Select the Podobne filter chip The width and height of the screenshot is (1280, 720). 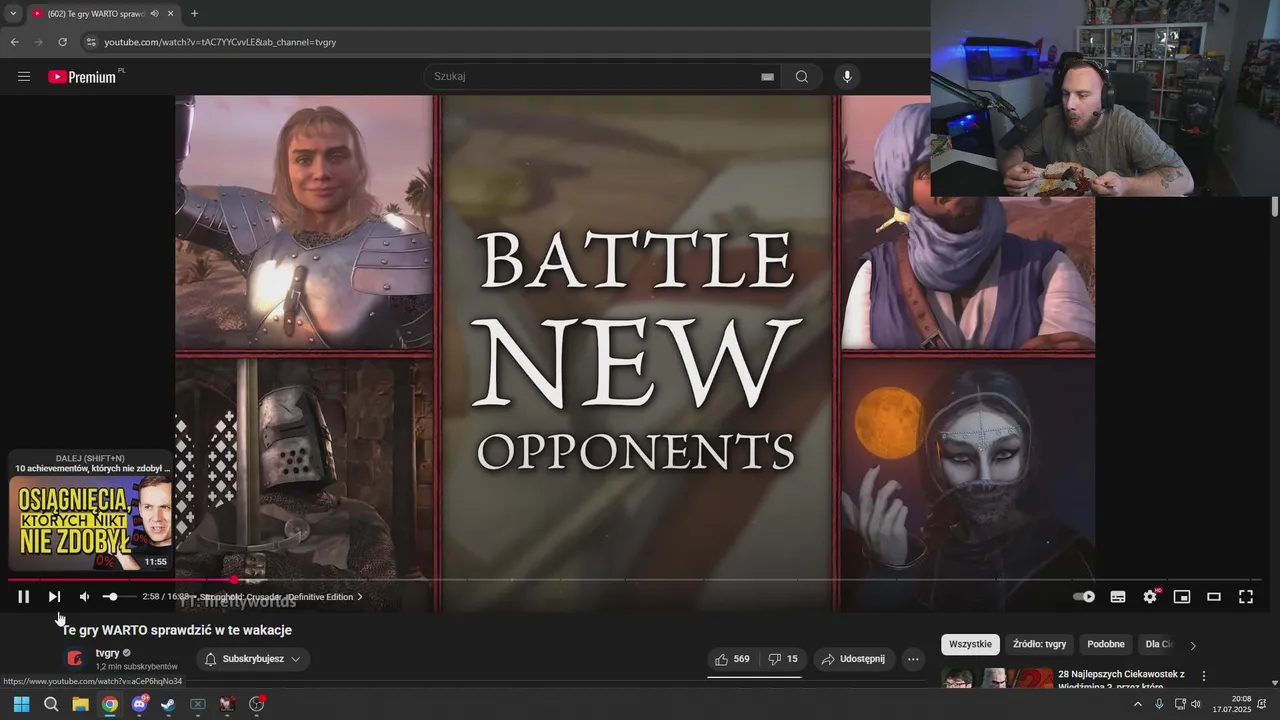pyautogui.click(x=1106, y=644)
